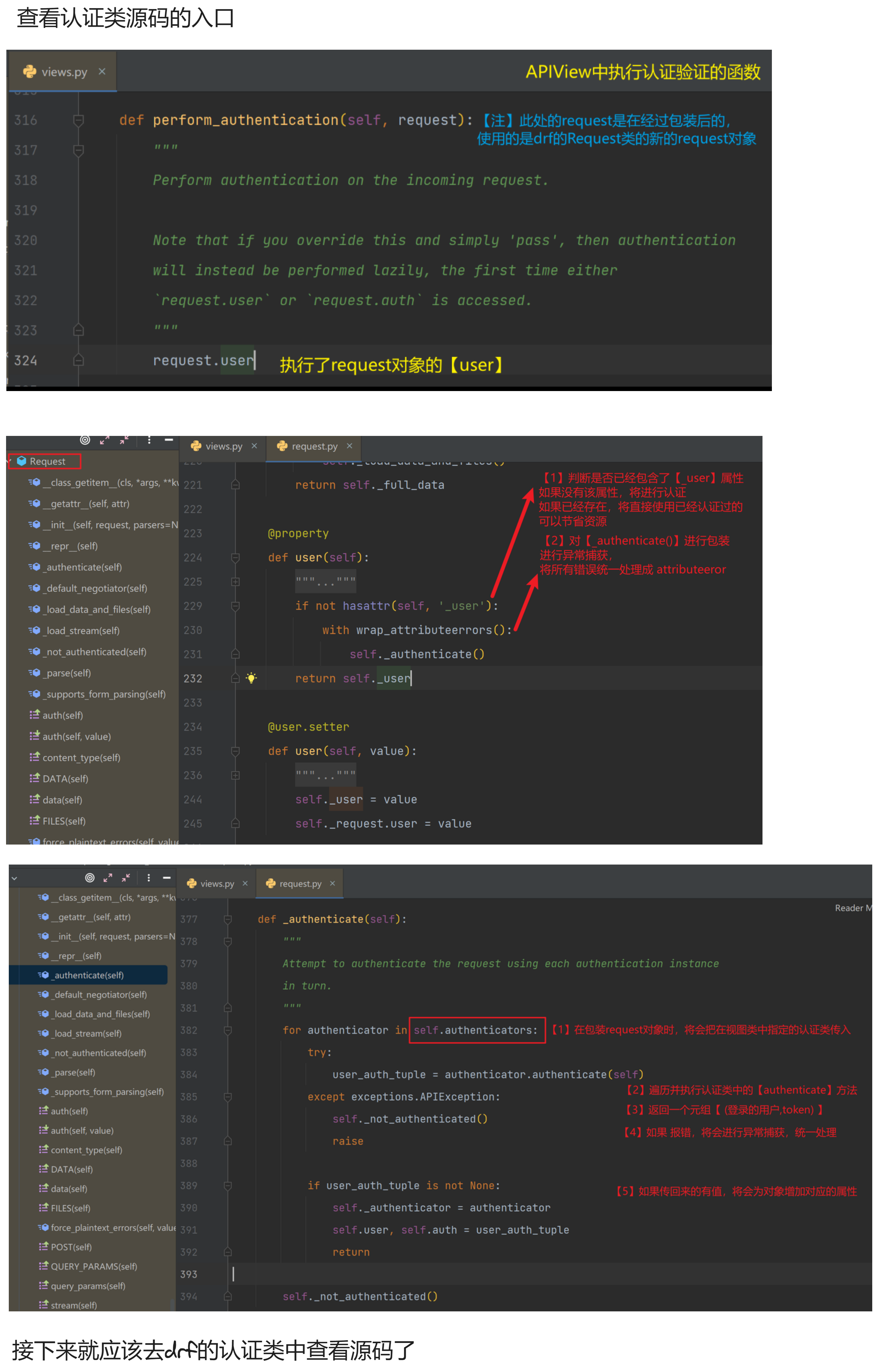Viewport: 878px width, 1372px height.
Task: Click collapse-all icon in panel with _authenticate(self) highlighted
Action: click(126, 878)
